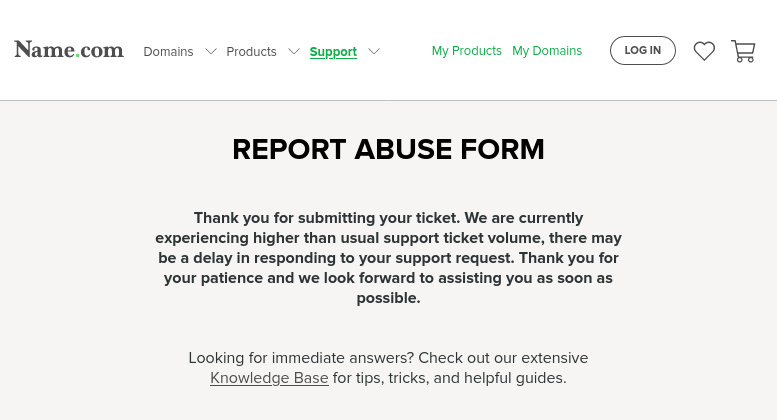777x420 pixels.
Task: Open the Knowledge Base link
Action: tap(269, 378)
